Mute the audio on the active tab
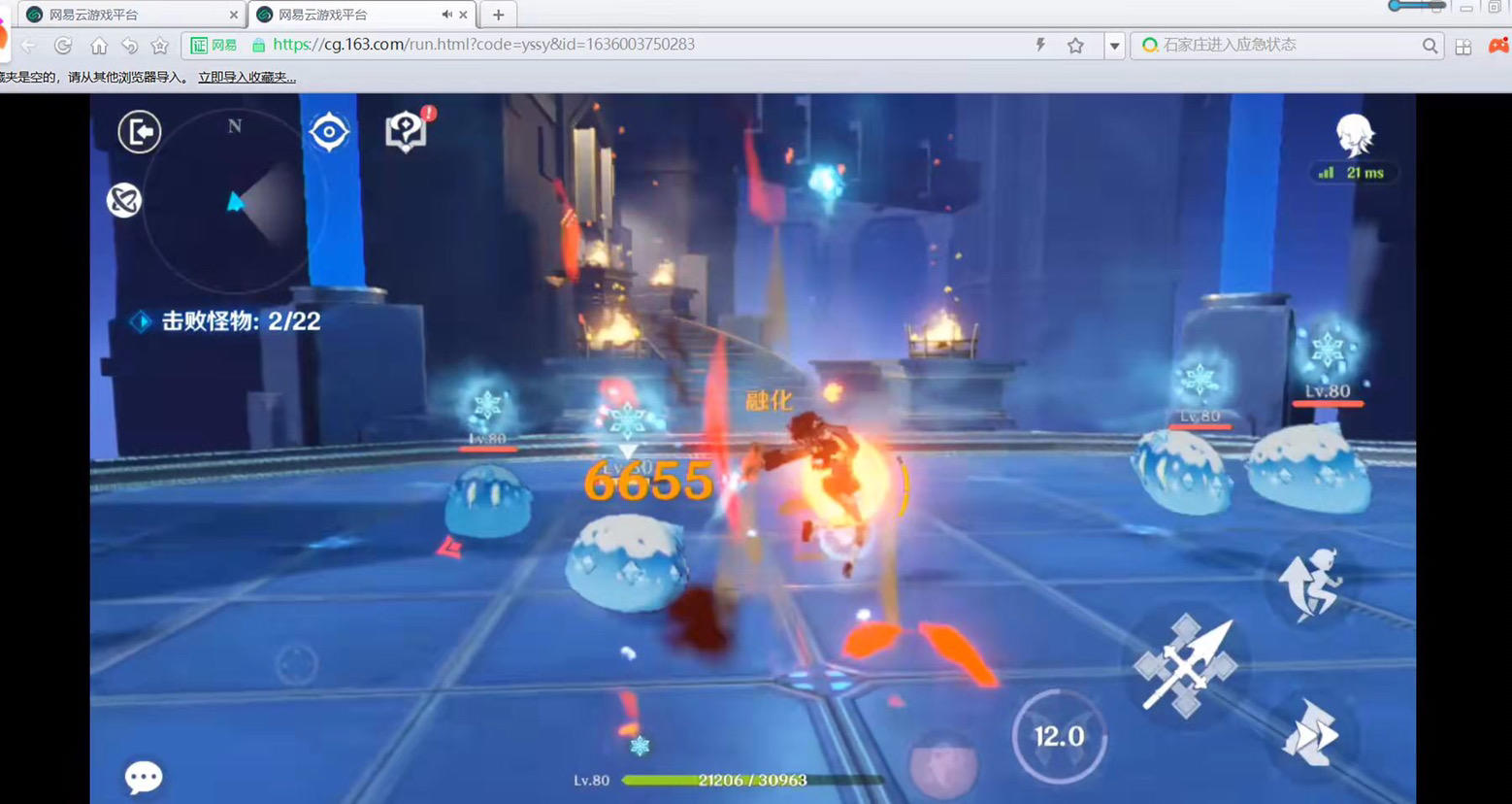 446,15
